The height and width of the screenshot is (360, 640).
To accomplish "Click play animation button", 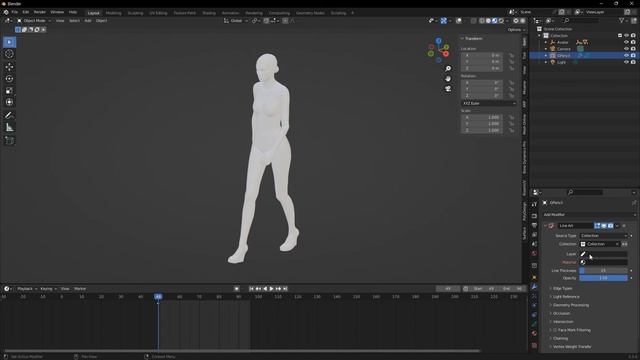I will pyautogui.click(x=271, y=289).
